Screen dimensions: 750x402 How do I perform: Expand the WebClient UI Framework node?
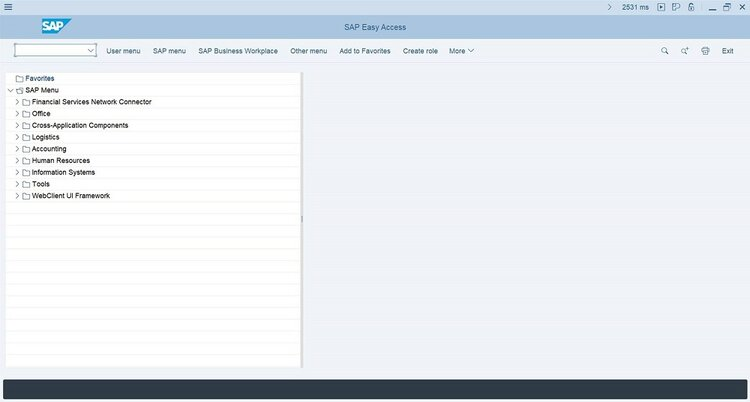coord(17,196)
